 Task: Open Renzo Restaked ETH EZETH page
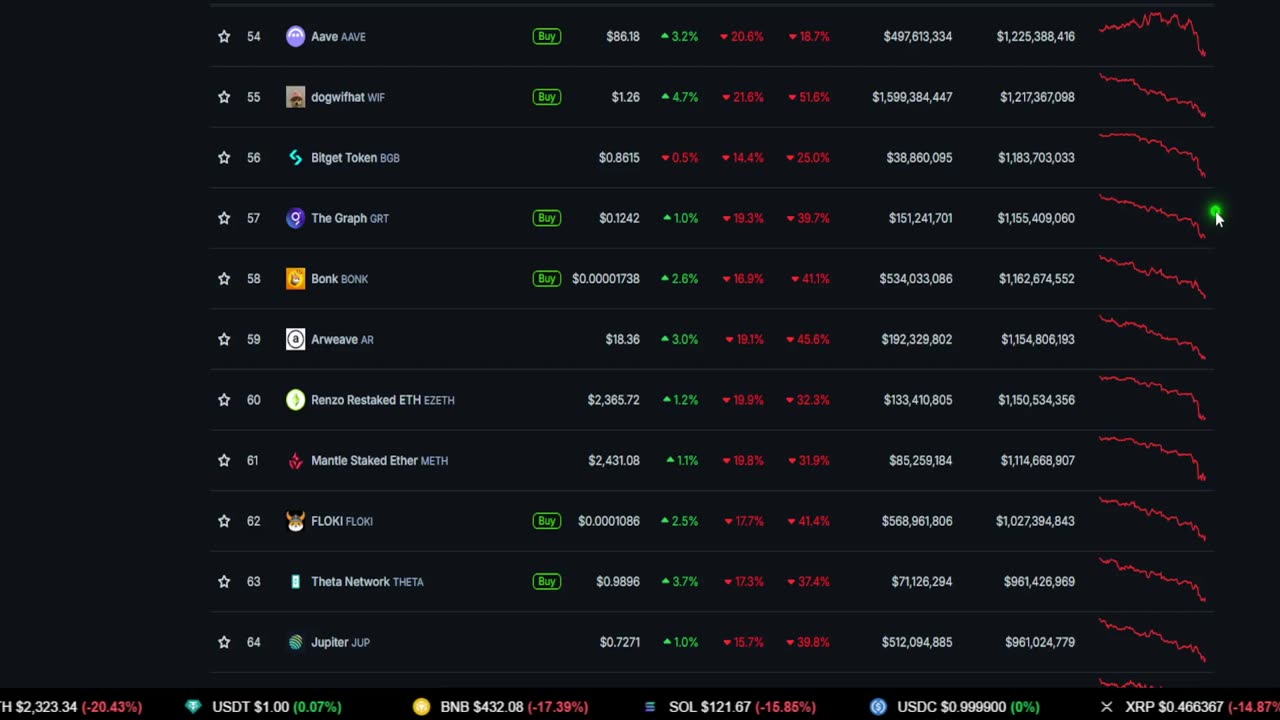(x=383, y=400)
